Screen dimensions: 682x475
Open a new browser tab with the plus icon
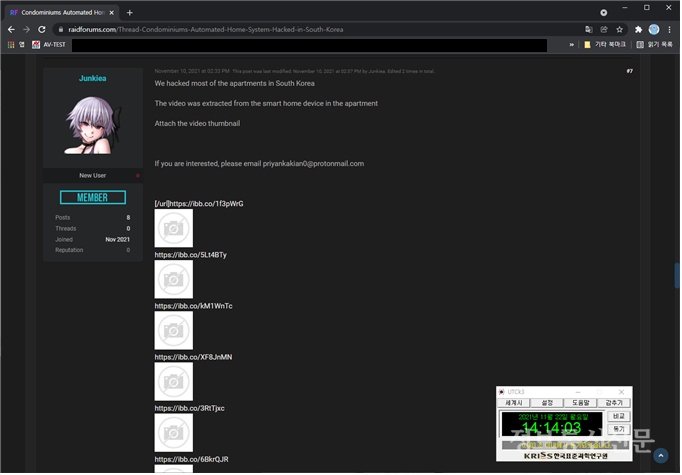pos(130,12)
